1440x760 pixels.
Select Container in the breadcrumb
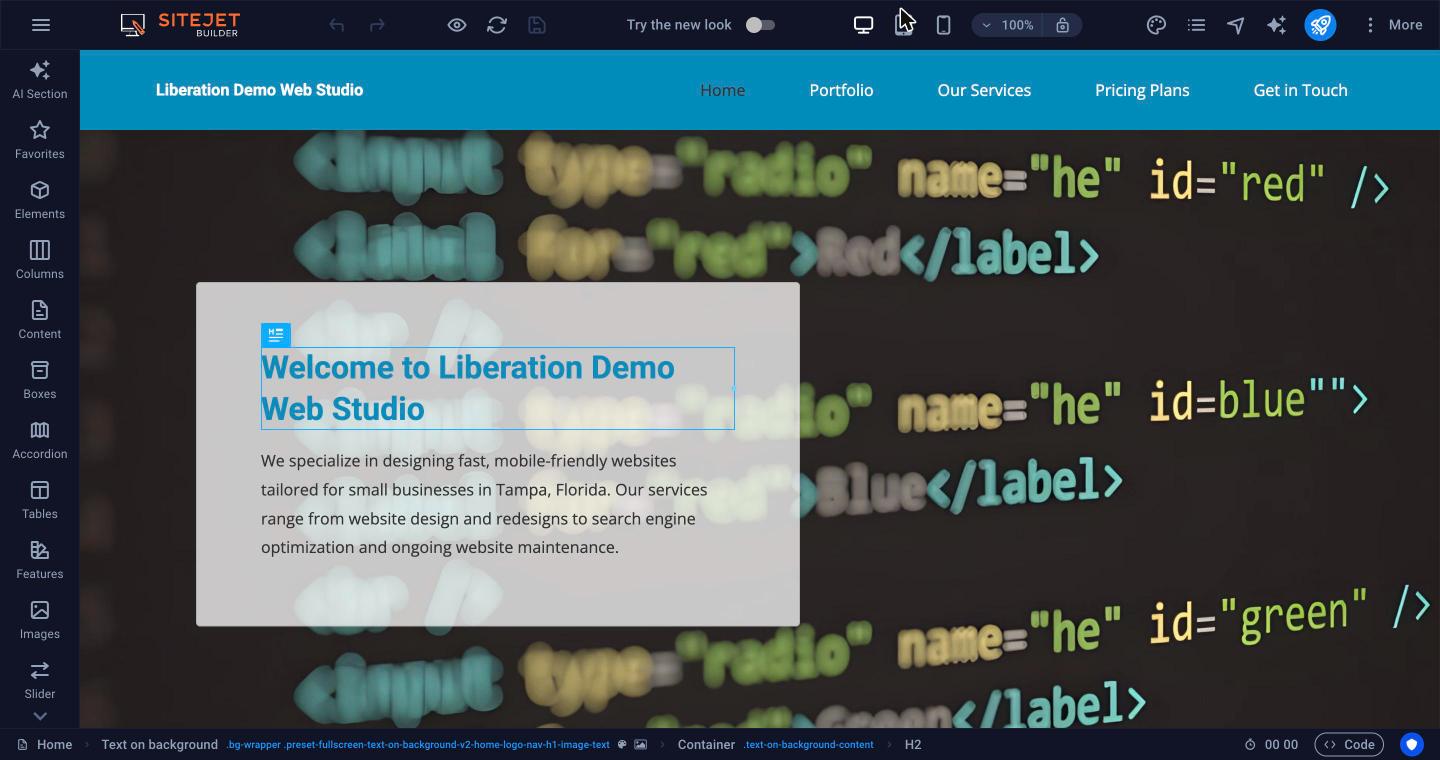[706, 745]
